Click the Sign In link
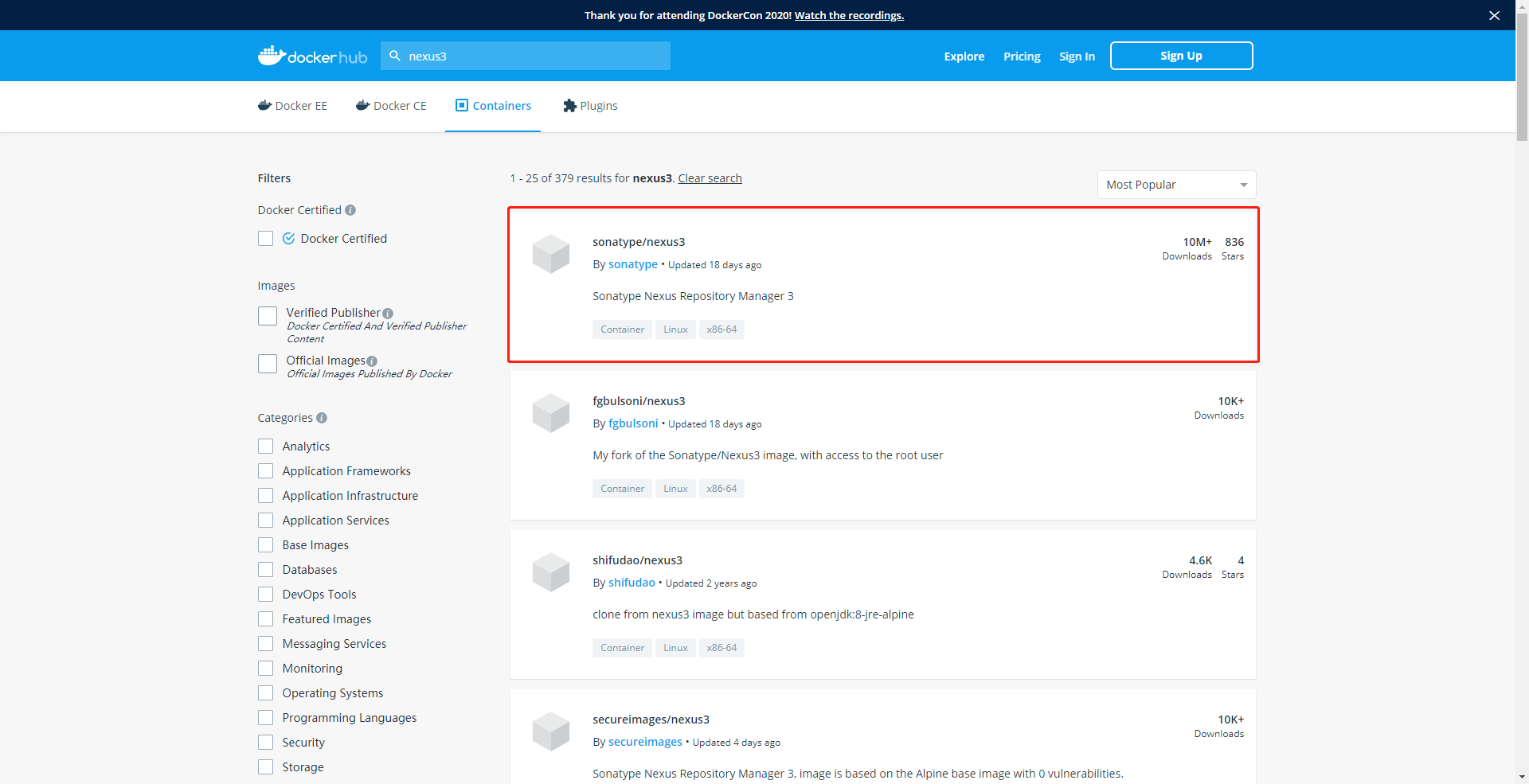 (1077, 57)
